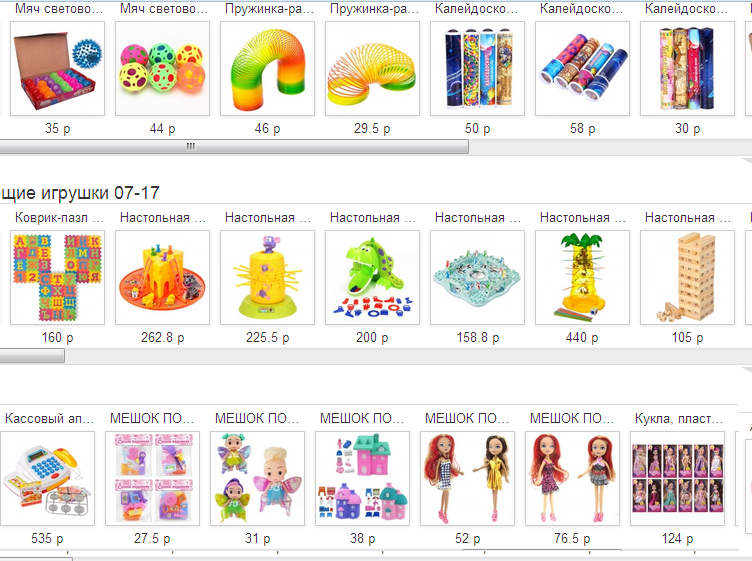Screen dimensions: 752x561
Task: Click the '52 р' price
Action: pyautogui.click(x=468, y=538)
